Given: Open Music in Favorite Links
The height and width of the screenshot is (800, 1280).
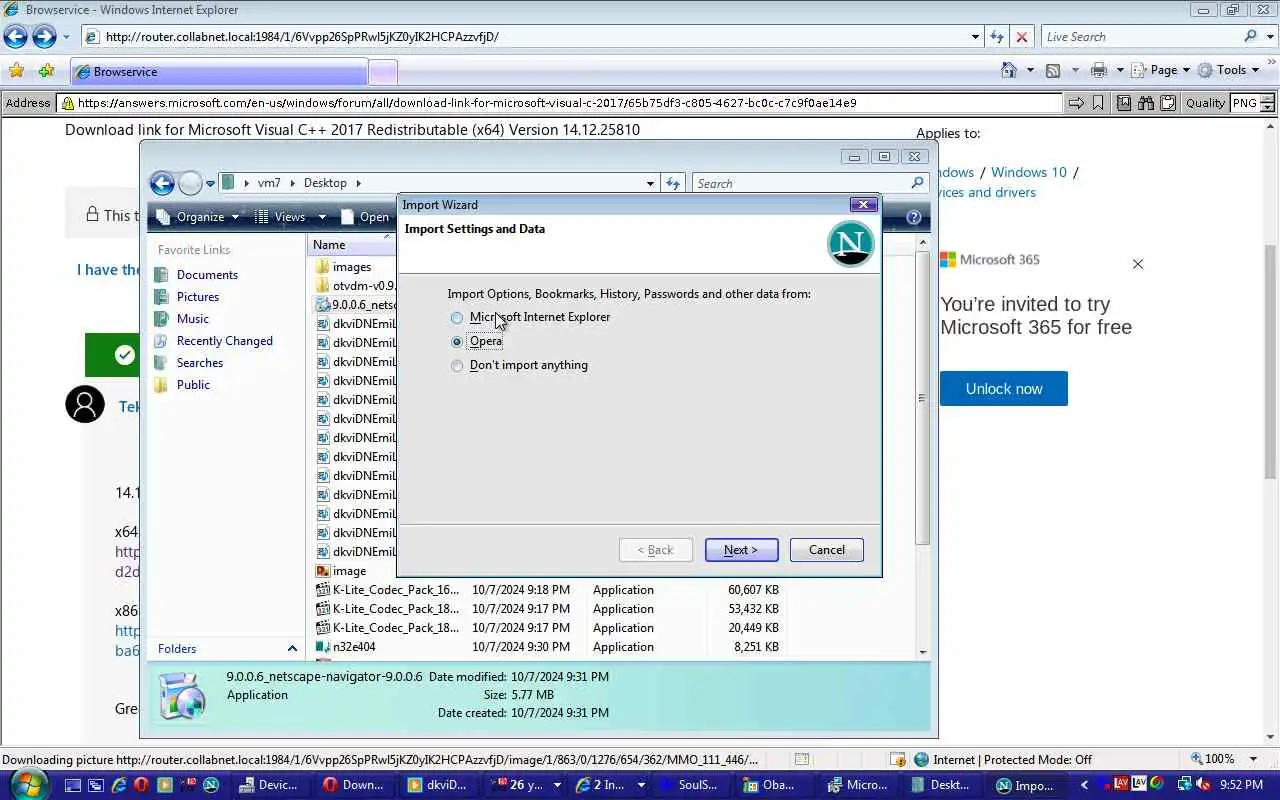Looking at the screenshot, I should (x=192, y=319).
